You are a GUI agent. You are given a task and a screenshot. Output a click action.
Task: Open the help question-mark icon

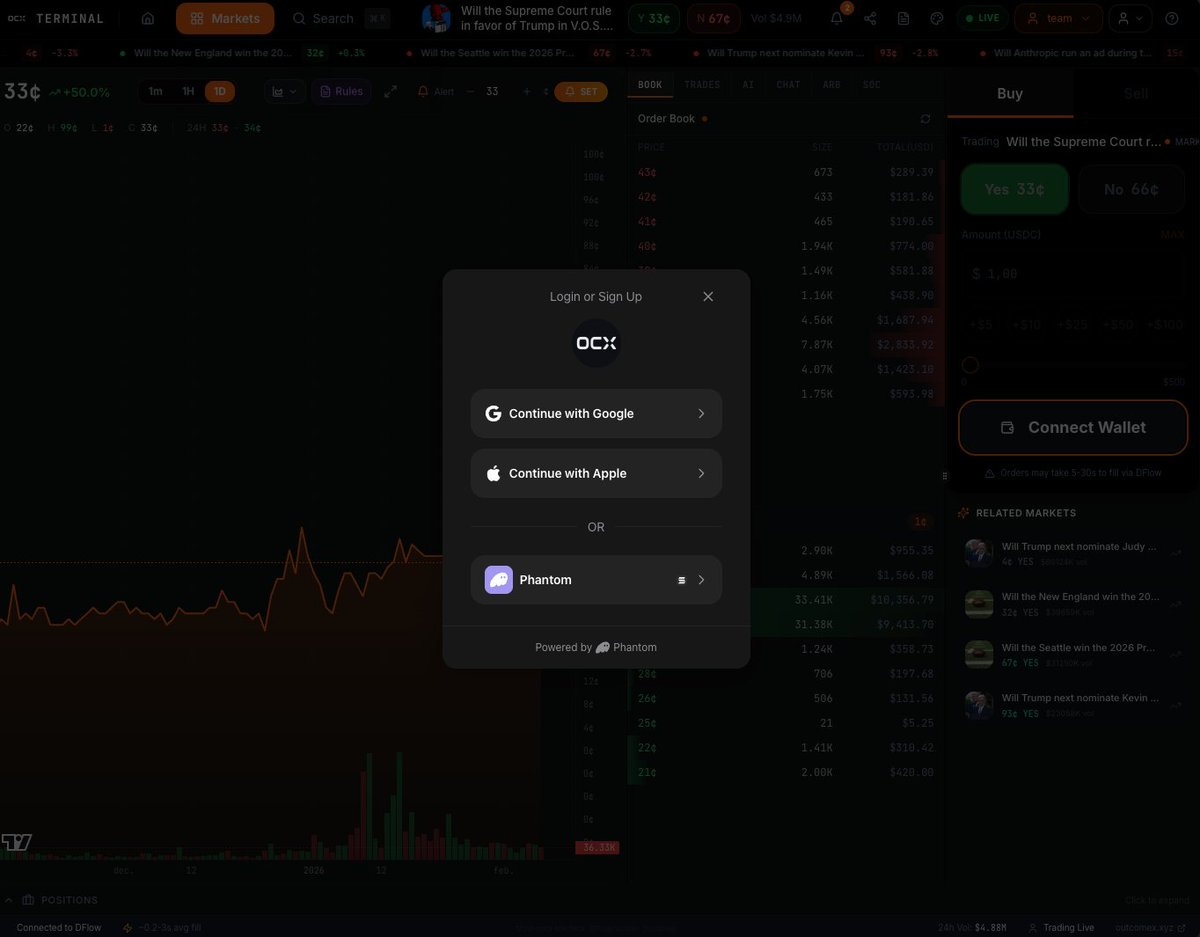point(1172,18)
